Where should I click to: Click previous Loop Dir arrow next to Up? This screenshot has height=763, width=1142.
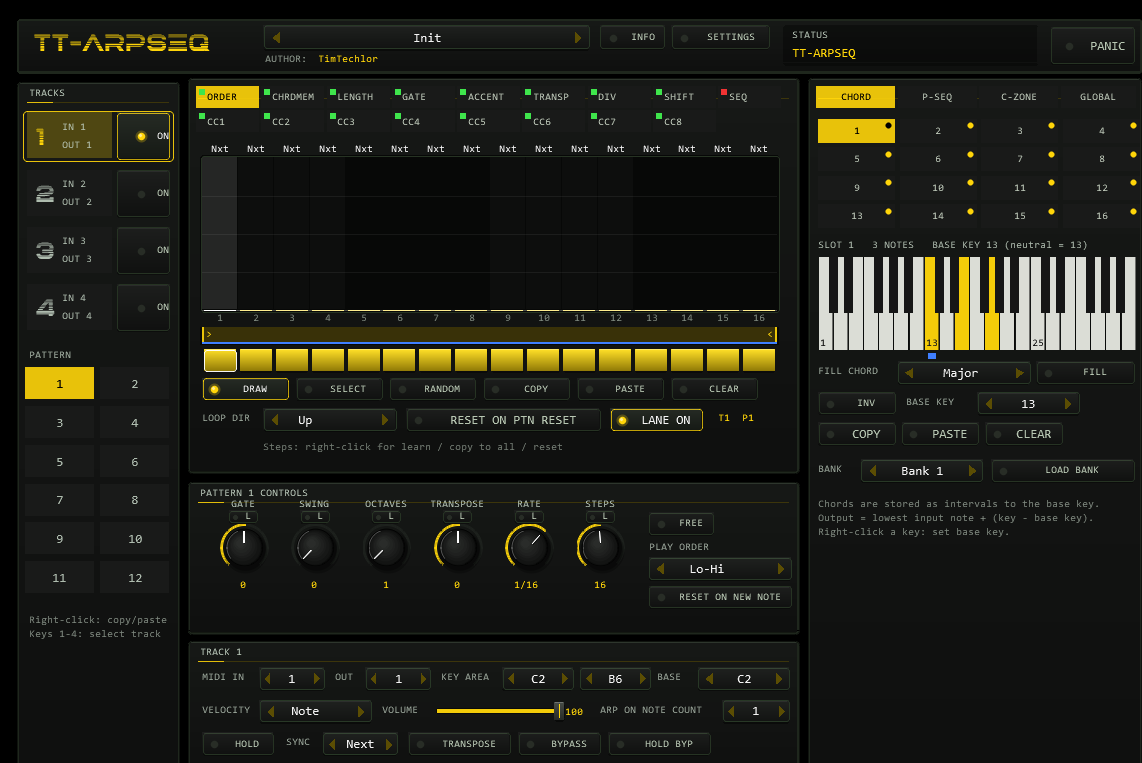coord(275,420)
